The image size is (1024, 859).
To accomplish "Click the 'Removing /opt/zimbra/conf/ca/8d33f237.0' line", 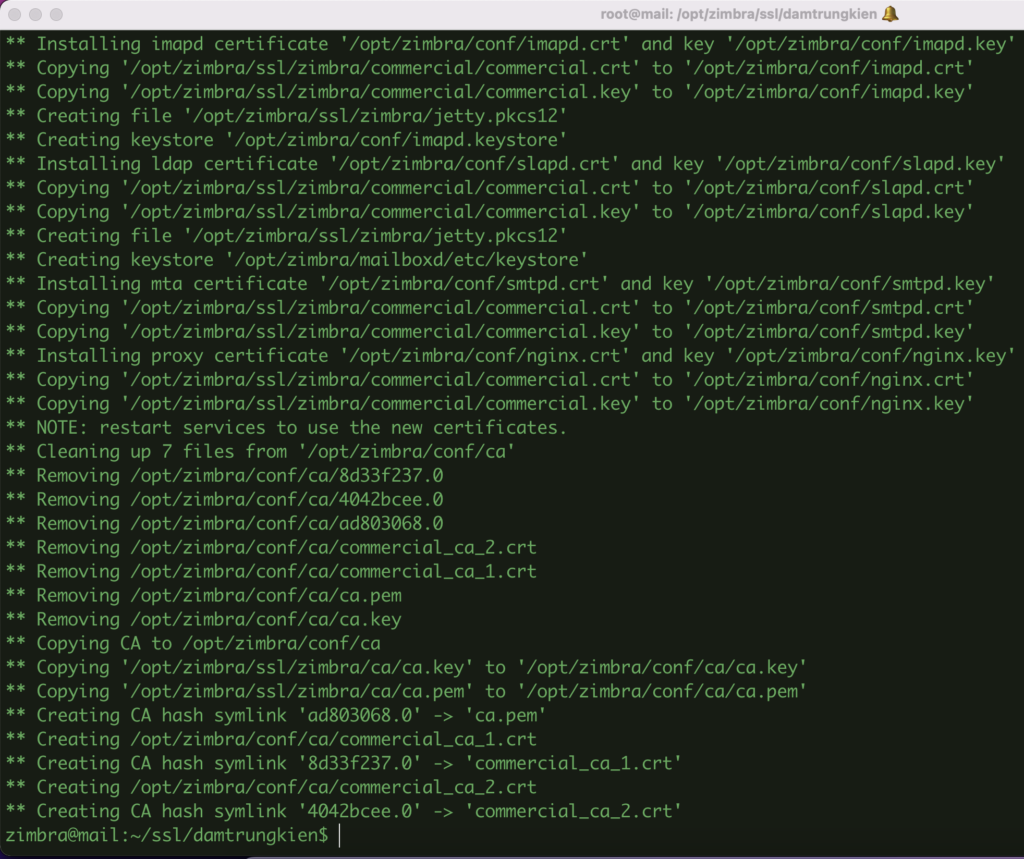I will [x=225, y=476].
